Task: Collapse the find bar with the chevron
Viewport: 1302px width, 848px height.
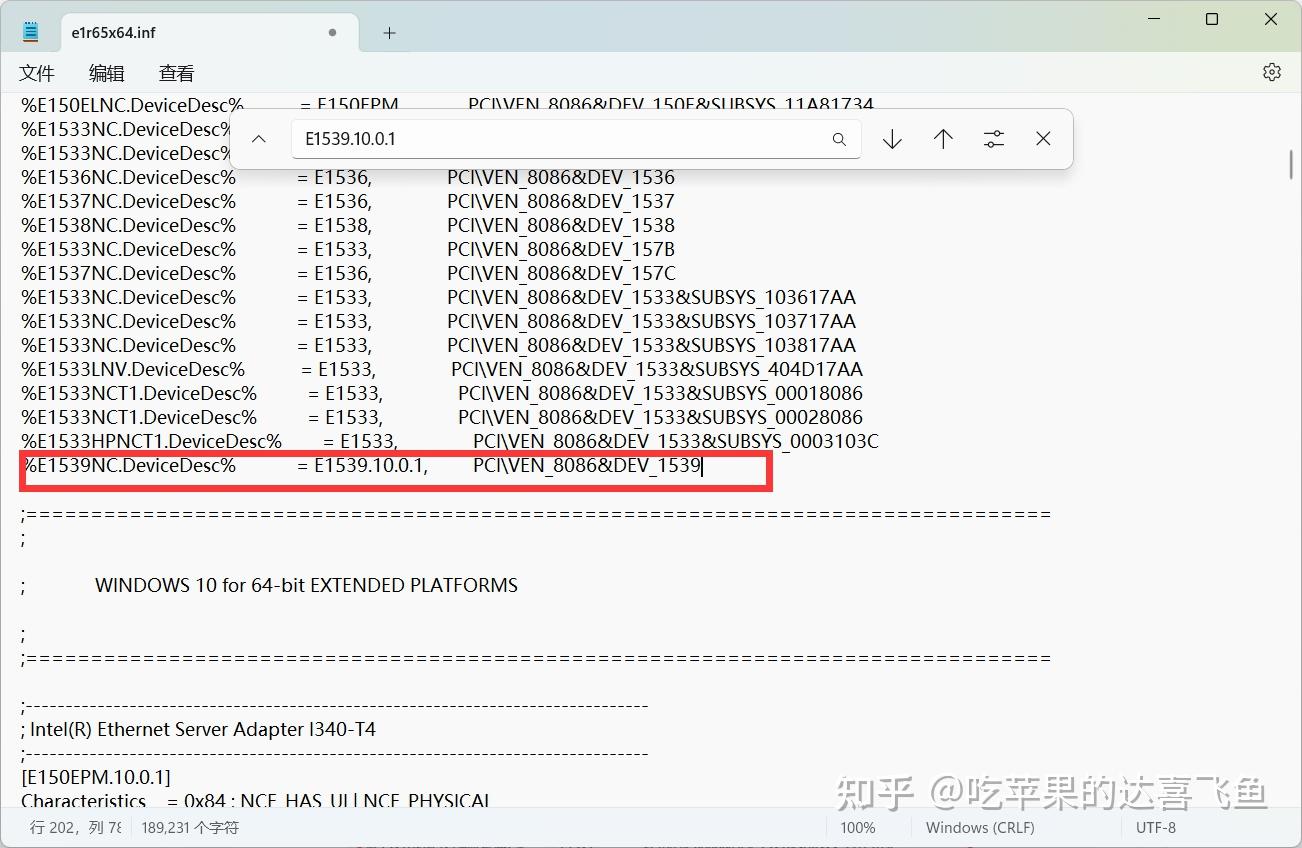Action: pos(258,138)
